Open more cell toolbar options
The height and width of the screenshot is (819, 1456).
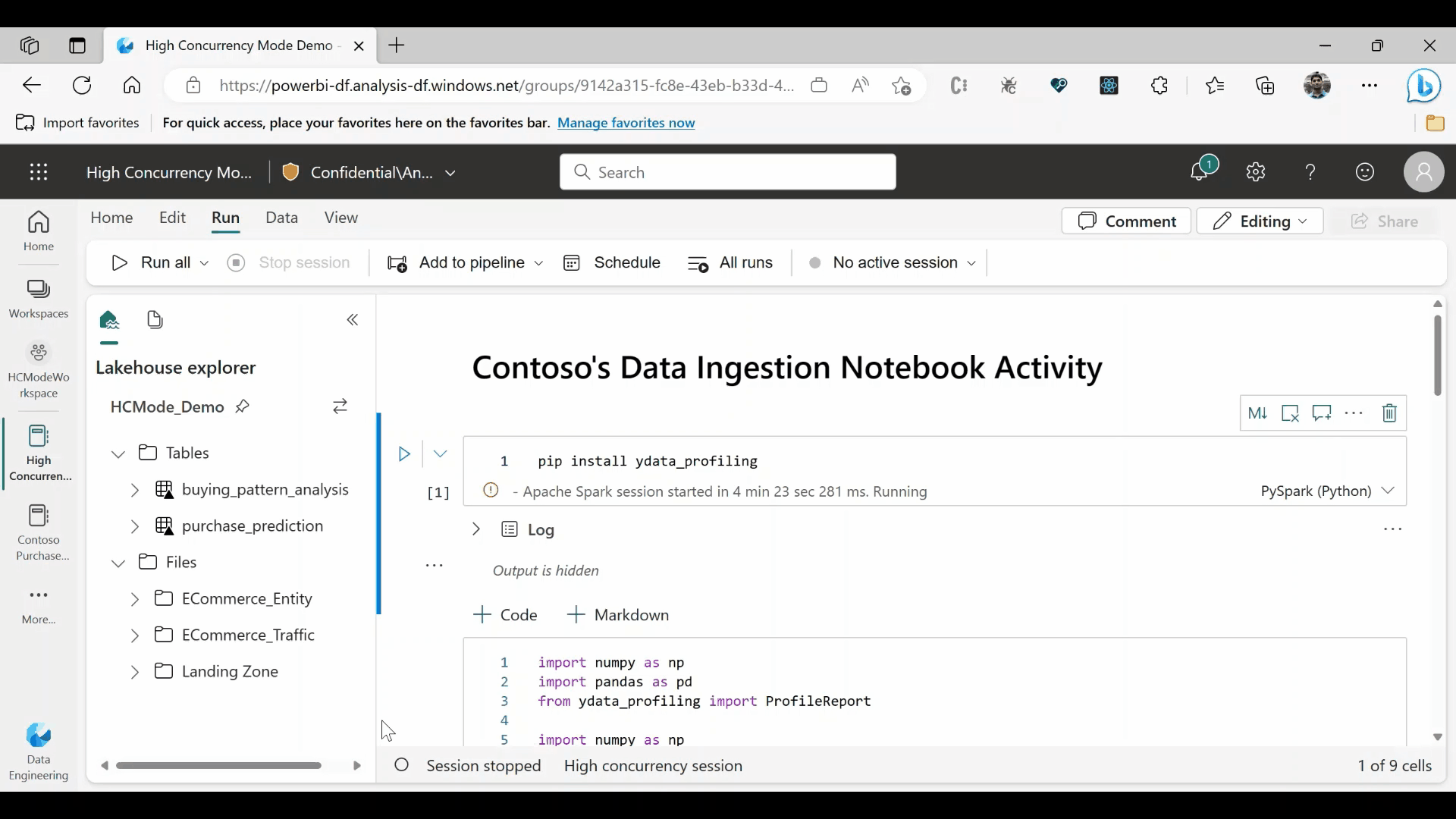click(x=1354, y=413)
